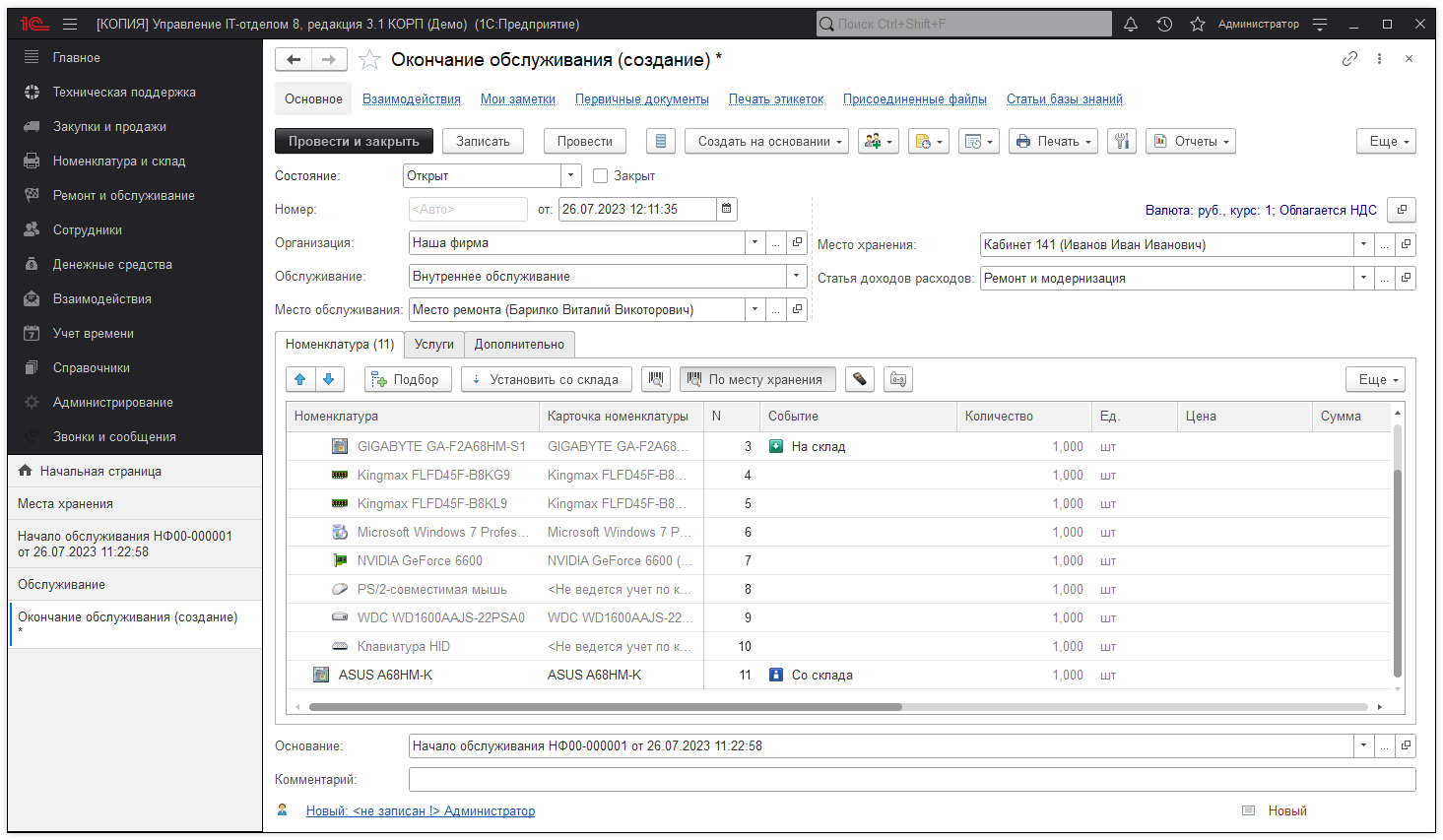Open Ремонт и обслуживание in sidebar
This screenshot has height=840, width=1443.
[x=123, y=195]
